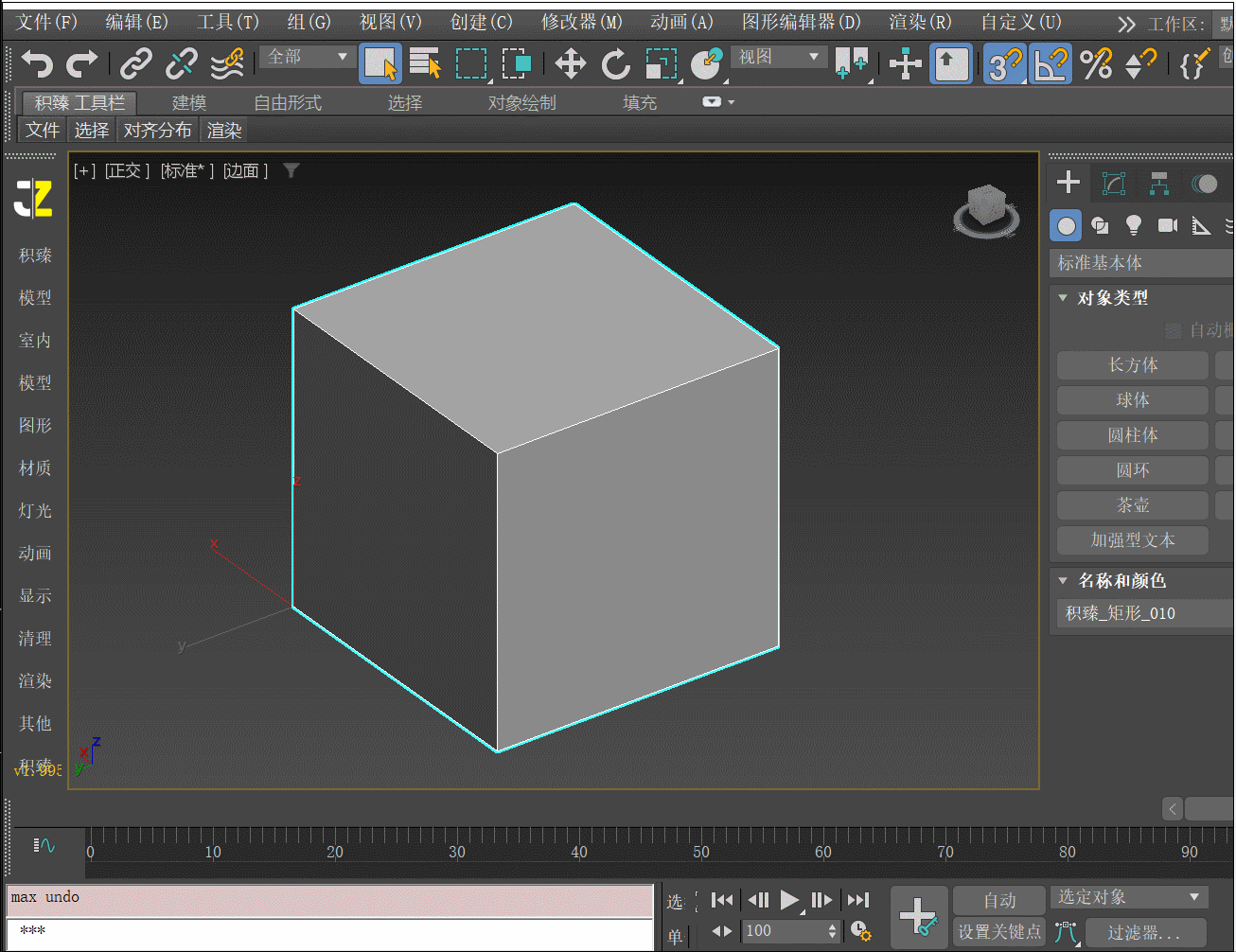Select the Link (chain) tool
Image resolution: width=1236 pixels, height=952 pixels.
click(136, 64)
